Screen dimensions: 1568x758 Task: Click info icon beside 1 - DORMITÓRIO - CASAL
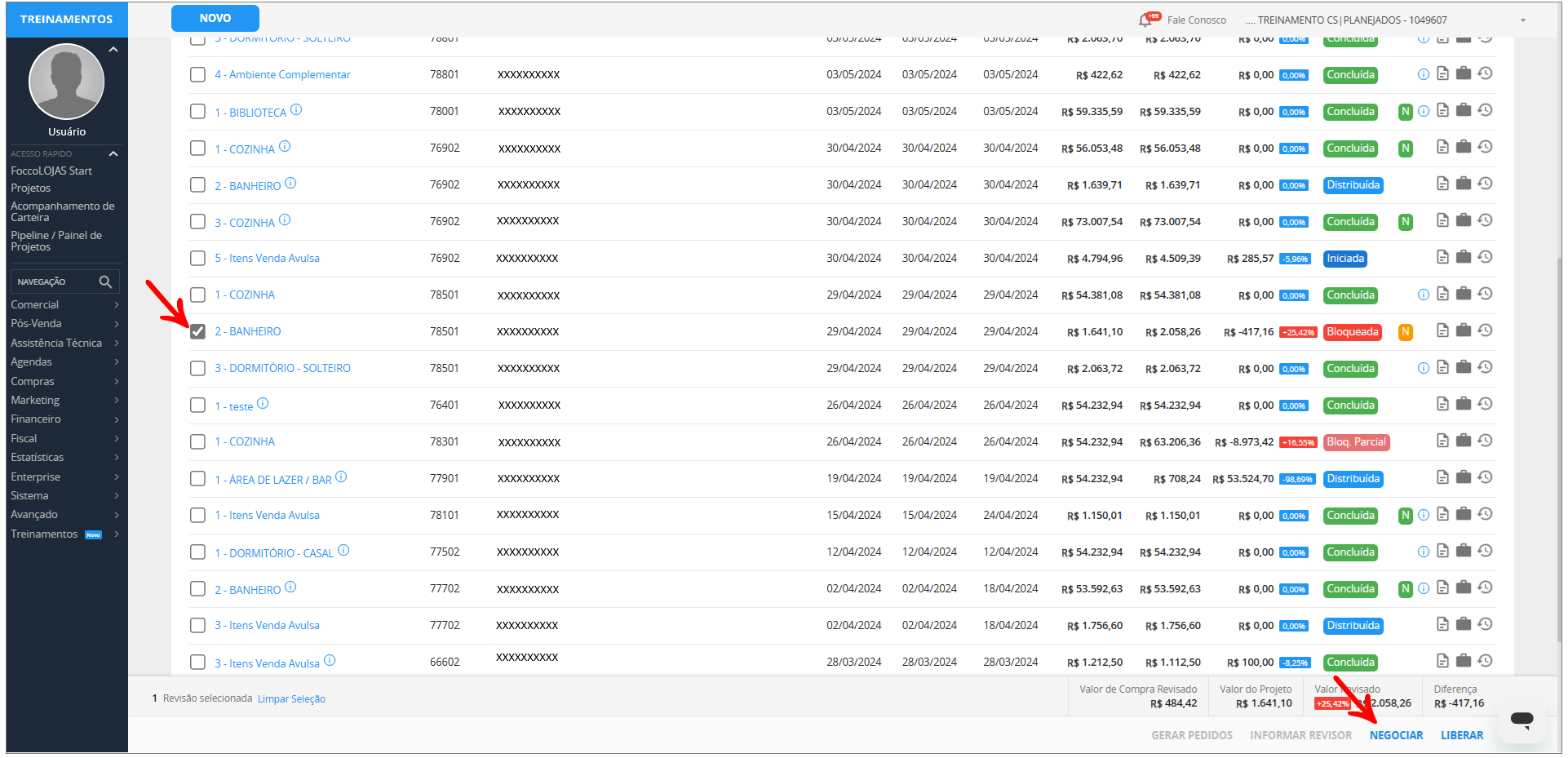point(343,550)
